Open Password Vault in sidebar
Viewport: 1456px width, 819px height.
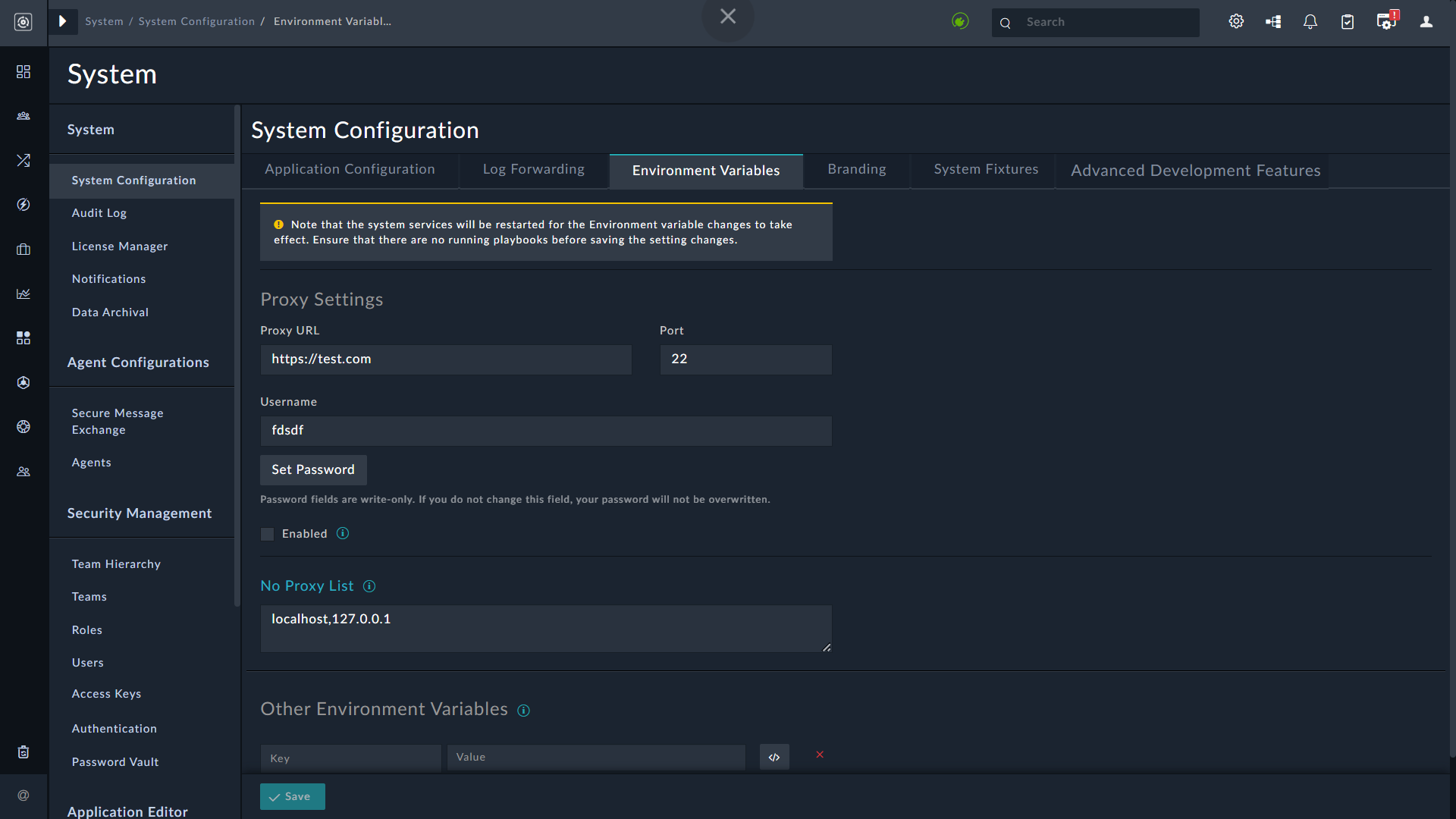[x=115, y=762]
